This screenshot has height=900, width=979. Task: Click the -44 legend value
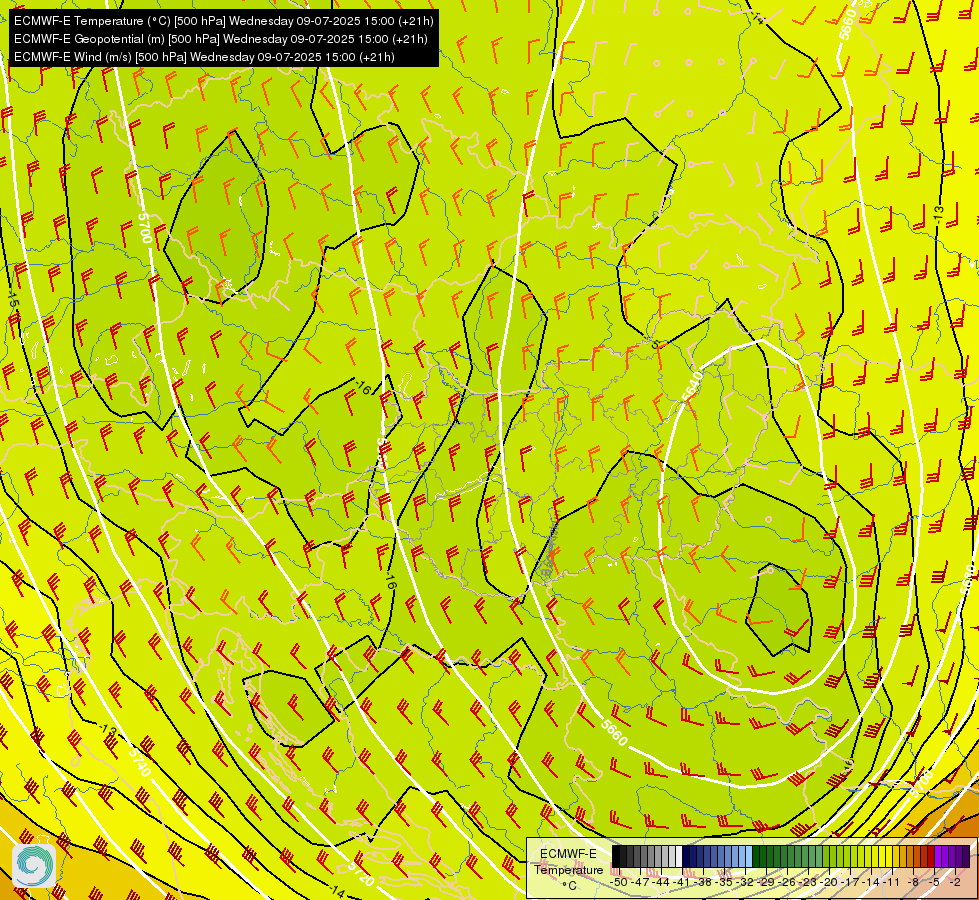tap(661, 882)
